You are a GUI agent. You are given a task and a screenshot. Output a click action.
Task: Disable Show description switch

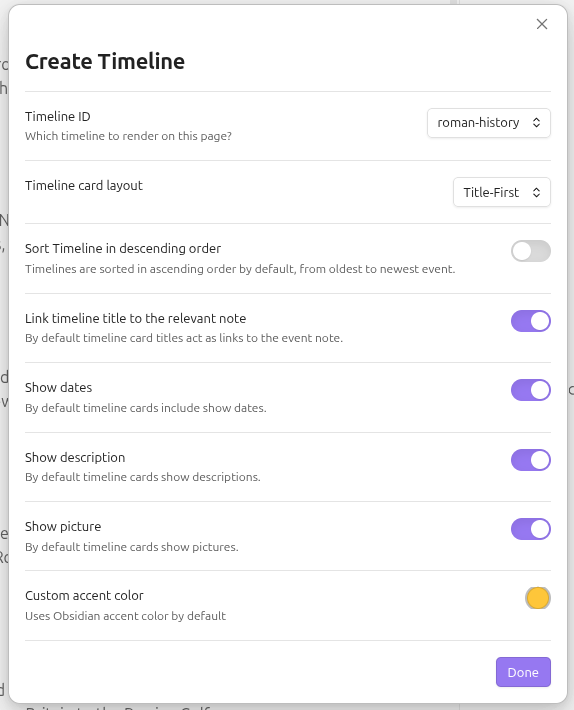531,460
